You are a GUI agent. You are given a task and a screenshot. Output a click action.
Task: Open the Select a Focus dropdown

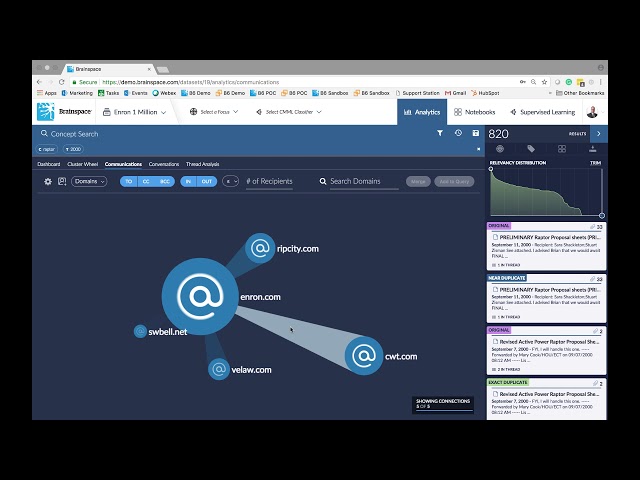click(214, 112)
